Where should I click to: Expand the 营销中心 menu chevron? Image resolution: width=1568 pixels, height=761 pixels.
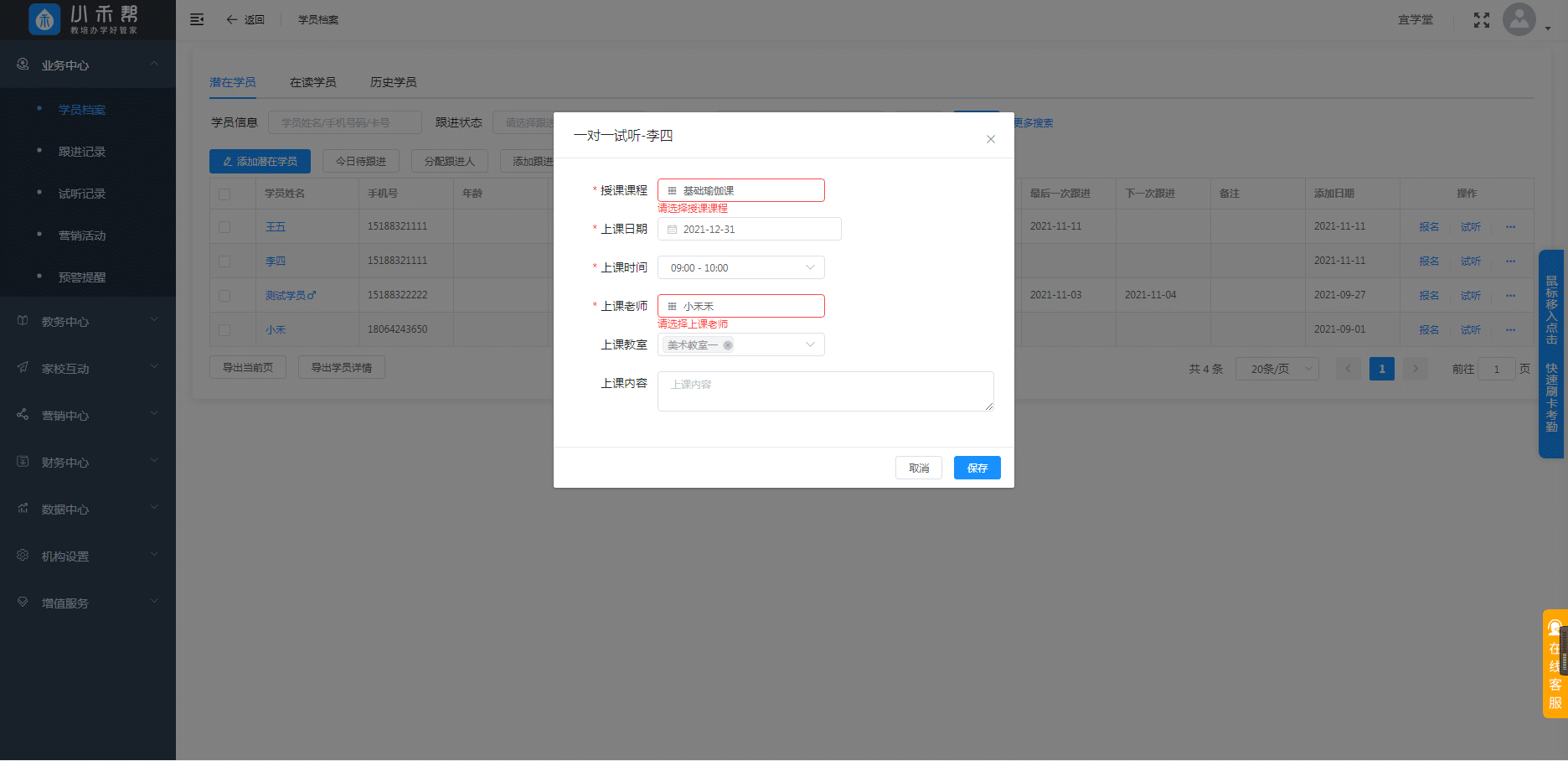tap(154, 414)
